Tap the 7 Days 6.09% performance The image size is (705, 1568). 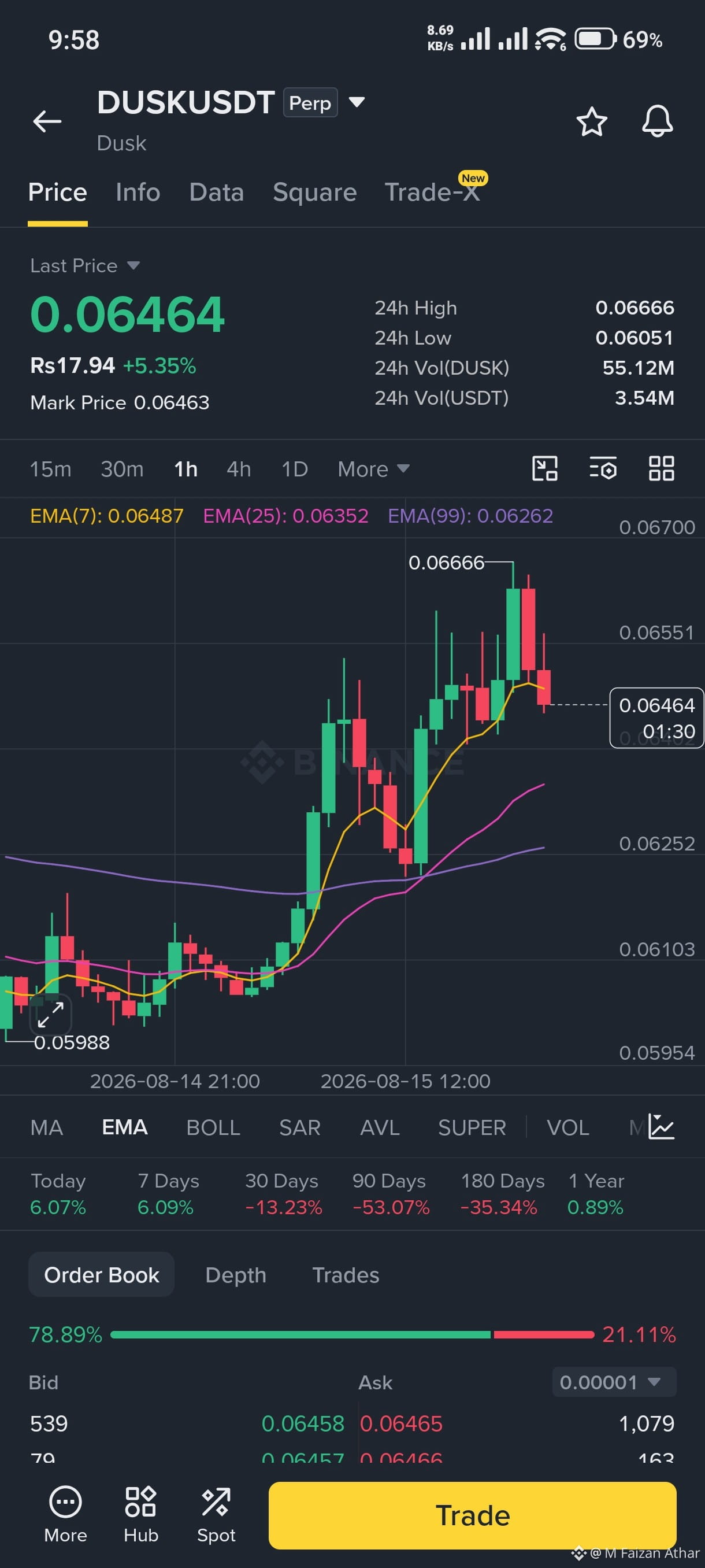tap(169, 1194)
